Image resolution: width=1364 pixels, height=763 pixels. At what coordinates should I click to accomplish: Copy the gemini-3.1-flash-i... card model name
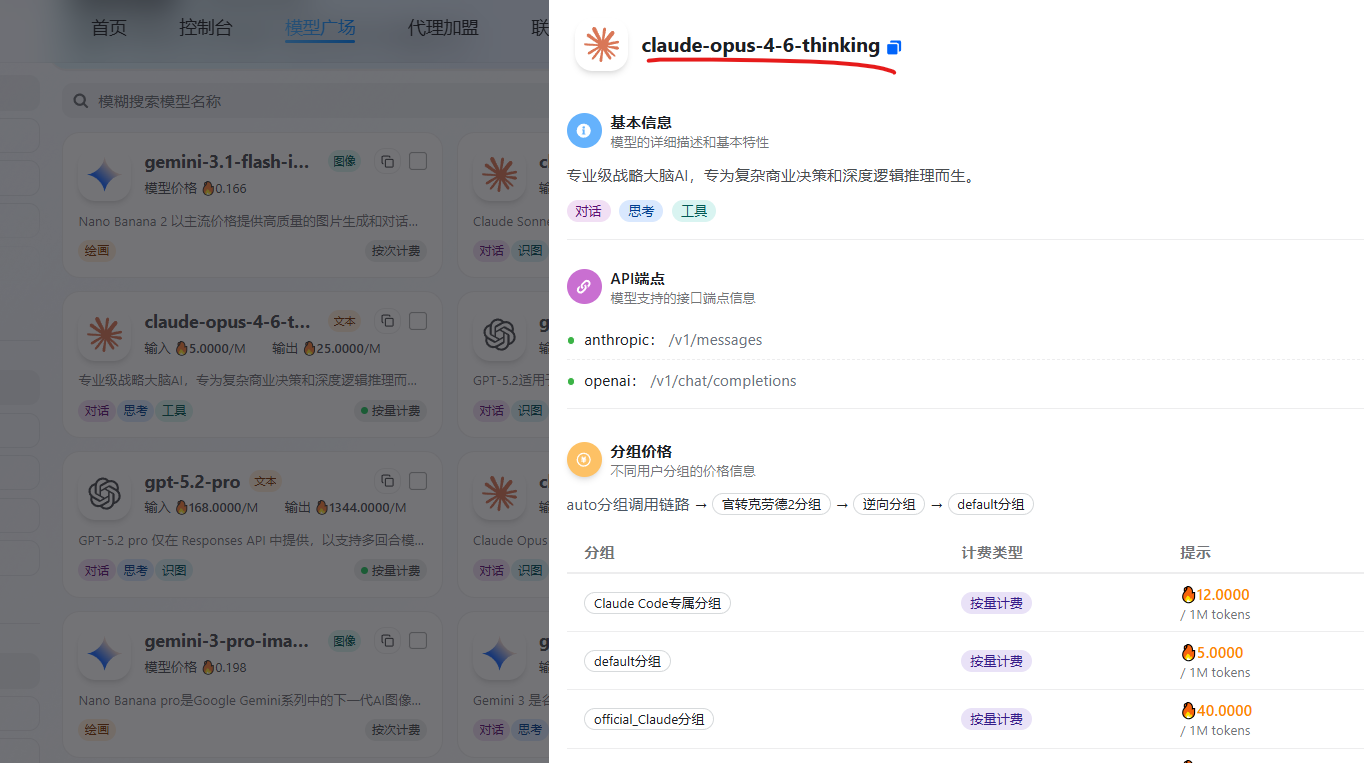tap(387, 161)
